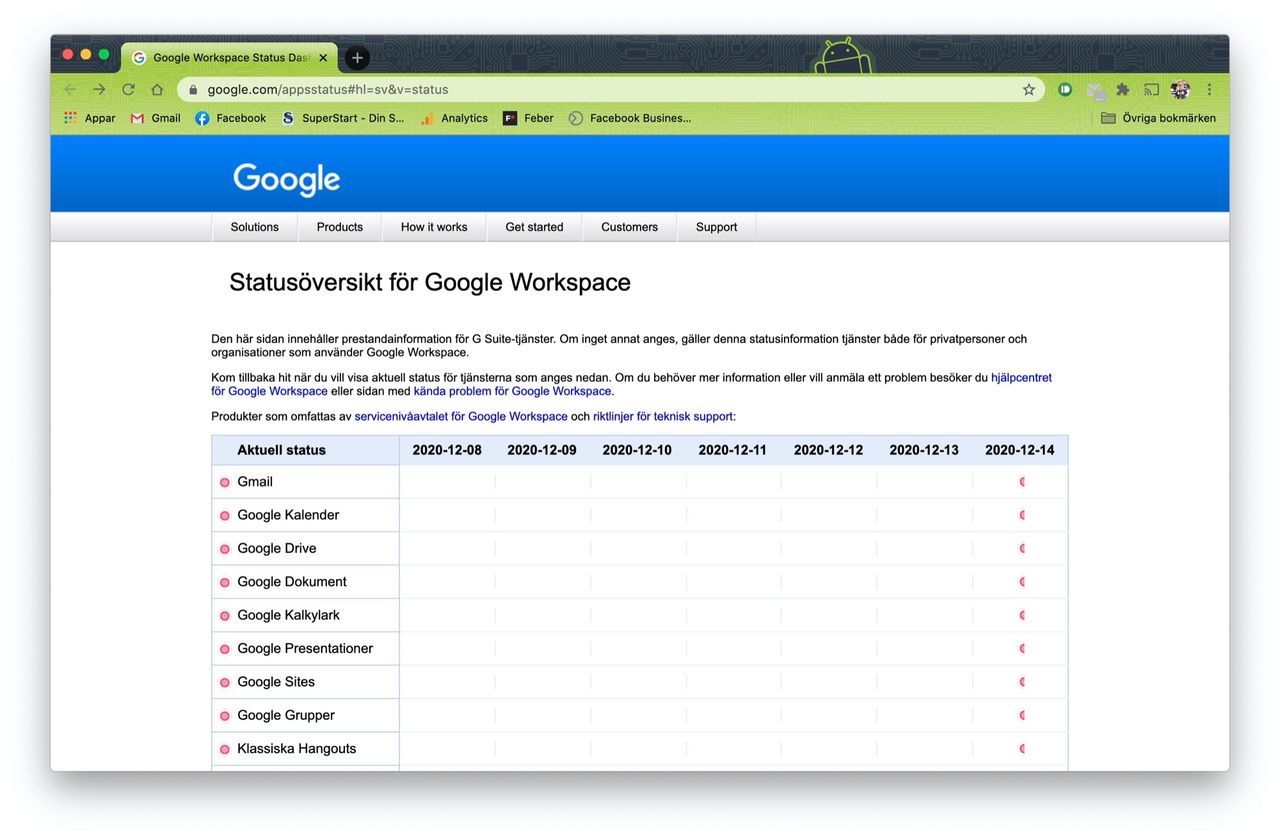
Task: Open the Customers menu item
Action: pyautogui.click(x=629, y=227)
